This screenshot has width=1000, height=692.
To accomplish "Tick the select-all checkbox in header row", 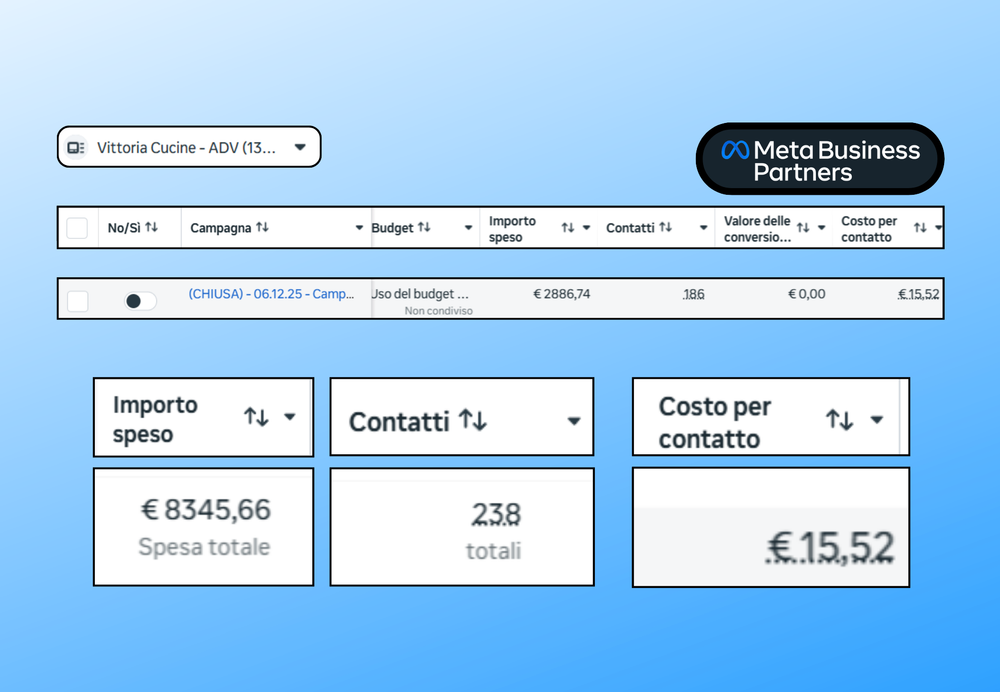I will (77, 228).
